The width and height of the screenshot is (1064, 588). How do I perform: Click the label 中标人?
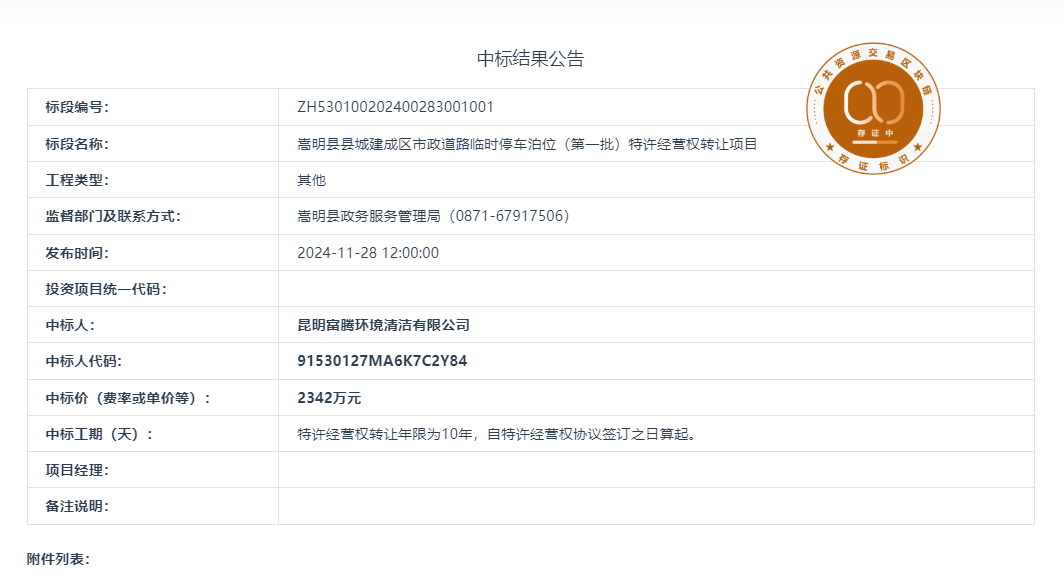coord(70,325)
